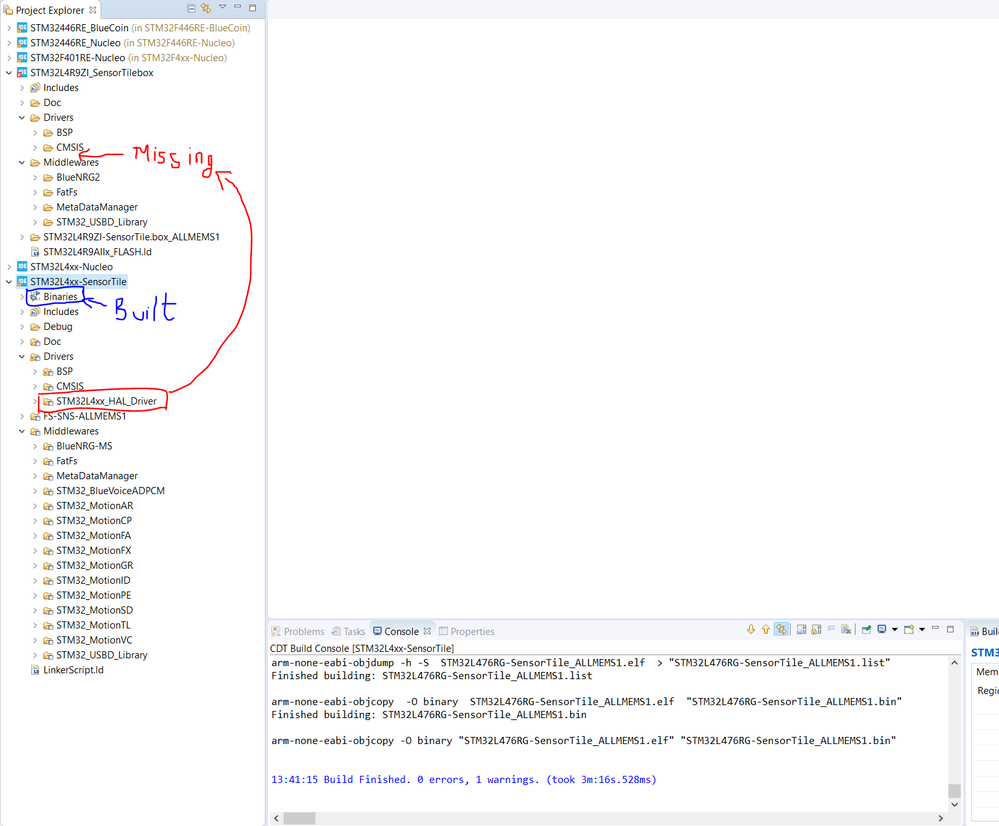This screenshot has height=826, width=999.
Task: Expand STM32L4xx-Nucleo project
Action: [9, 267]
